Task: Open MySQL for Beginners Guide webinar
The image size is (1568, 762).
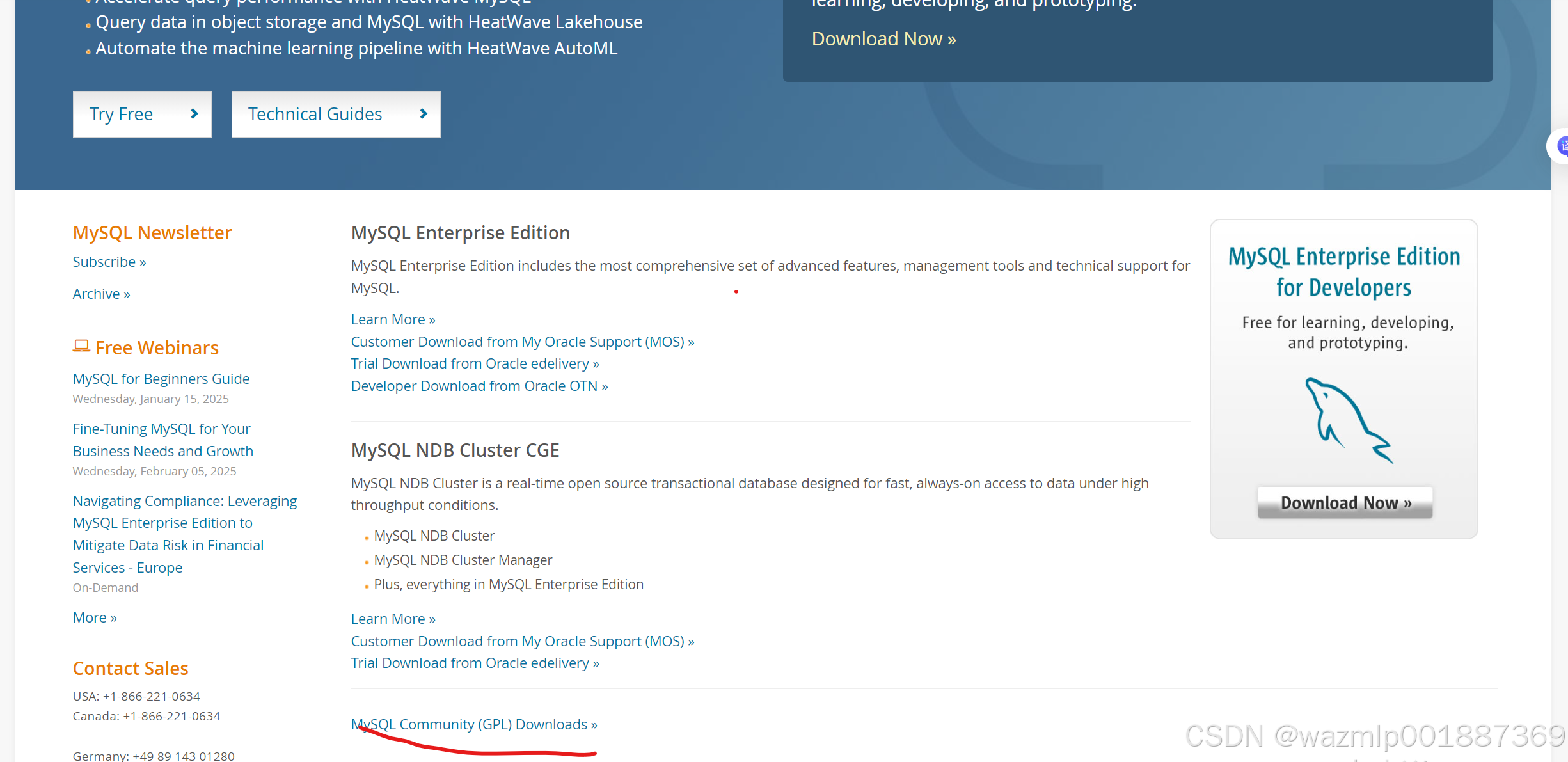Action: 161,378
